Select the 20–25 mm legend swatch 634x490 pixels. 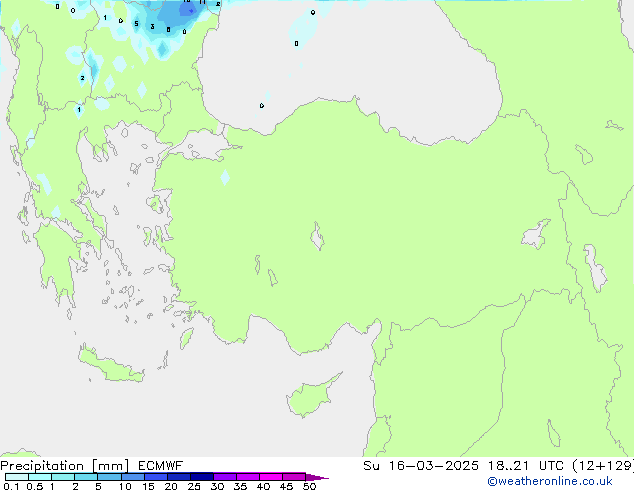coord(178,477)
